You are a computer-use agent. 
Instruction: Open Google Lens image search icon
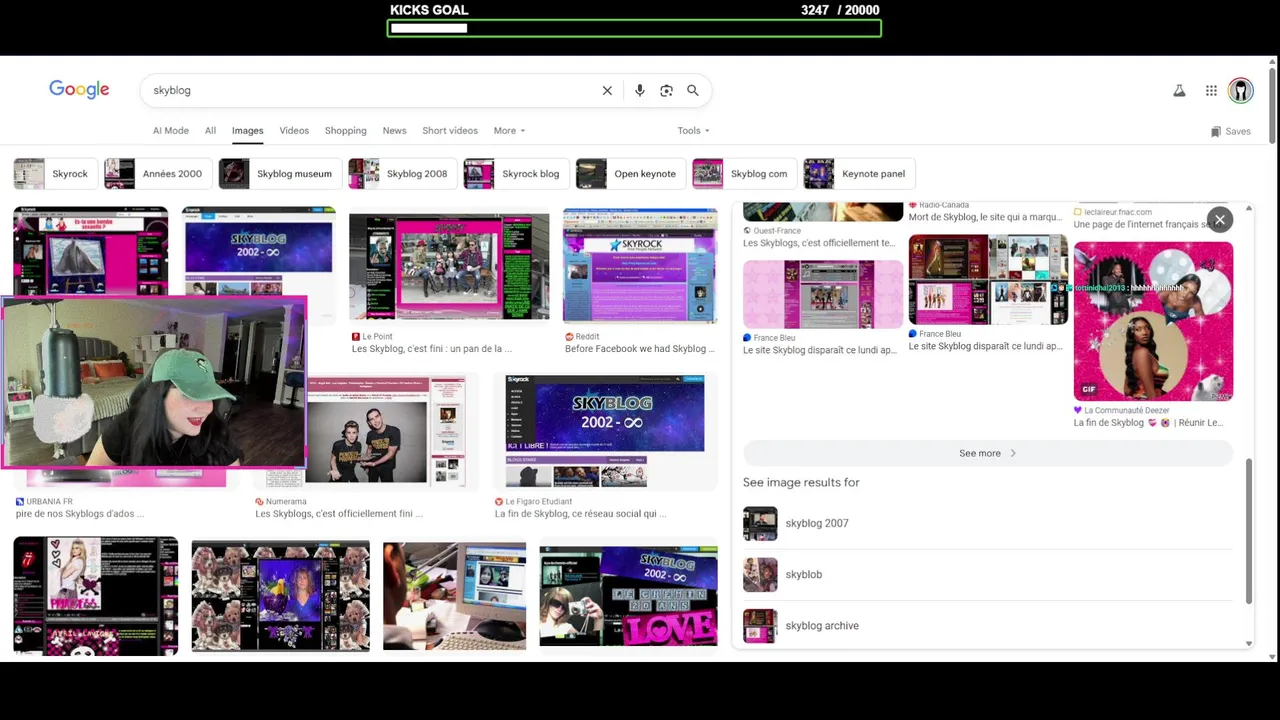(x=666, y=90)
